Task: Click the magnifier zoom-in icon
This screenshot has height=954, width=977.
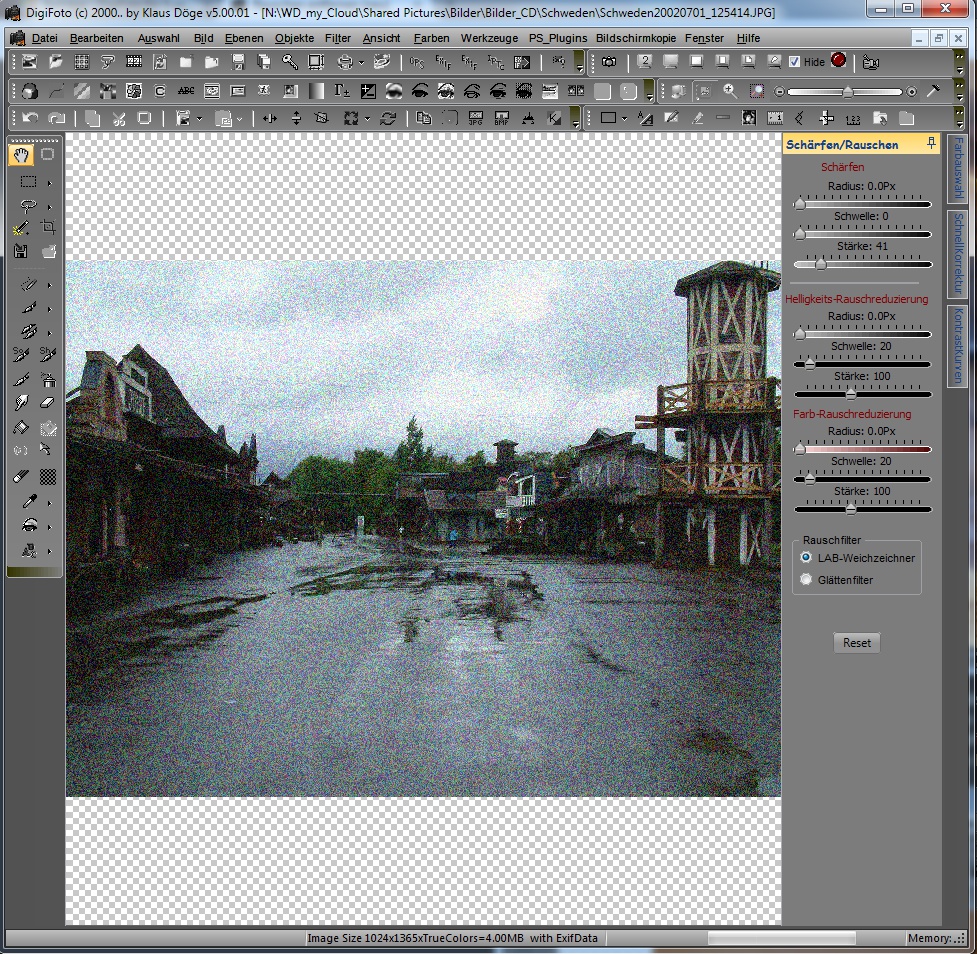Action: click(x=730, y=91)
